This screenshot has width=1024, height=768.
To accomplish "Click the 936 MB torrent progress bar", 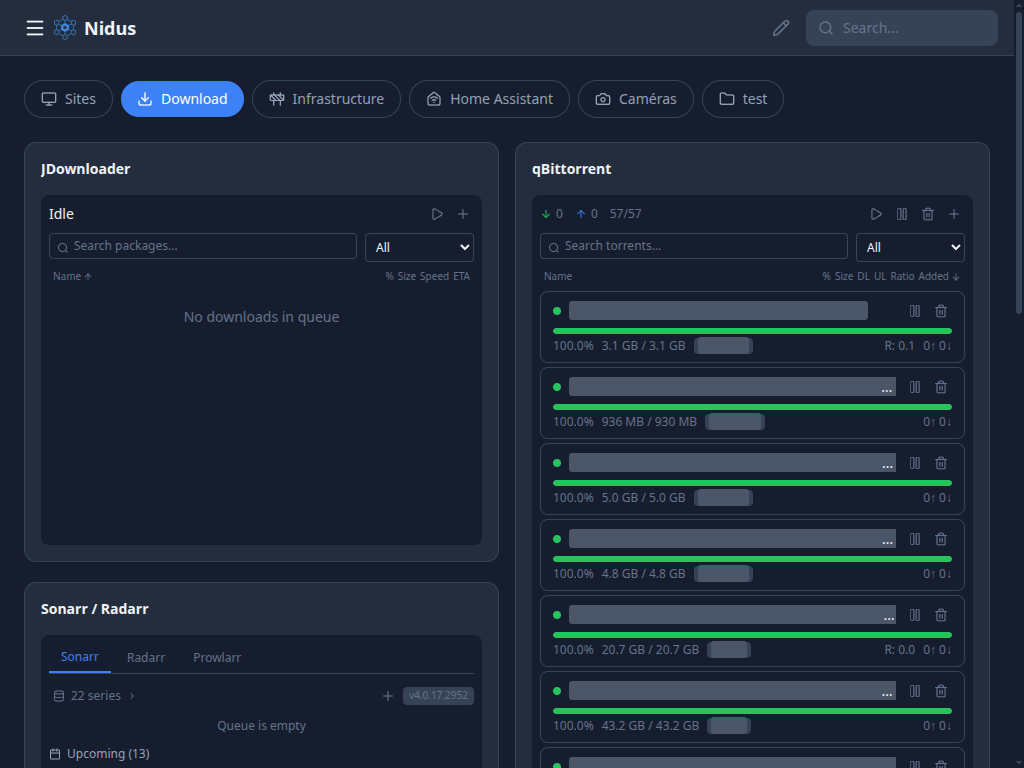I will [x=752, y=407].
